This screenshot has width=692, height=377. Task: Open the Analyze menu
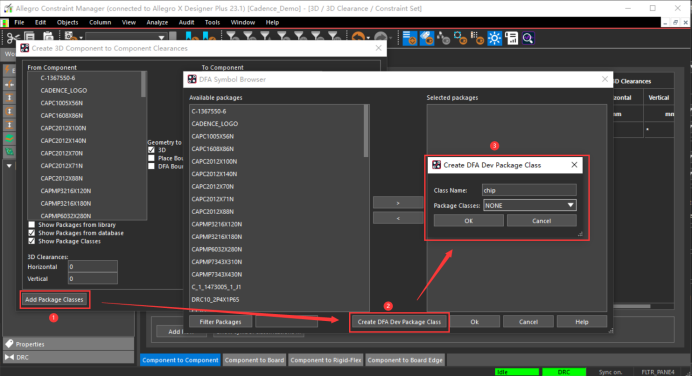[157, 22]
